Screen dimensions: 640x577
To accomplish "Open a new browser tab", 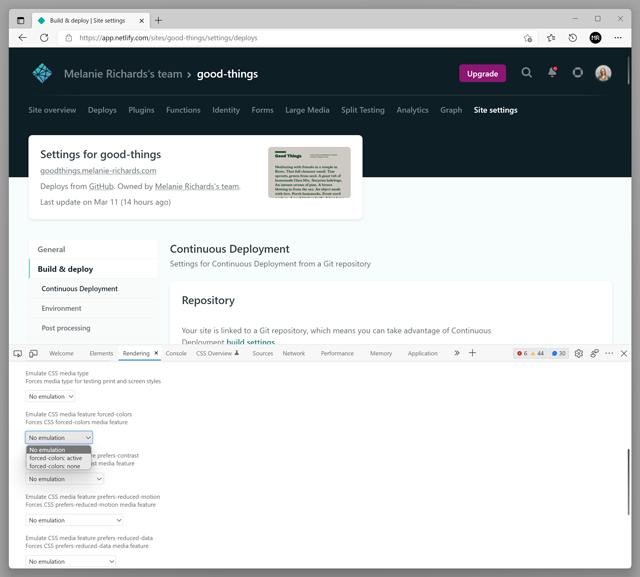I will [x=158, y=20].
